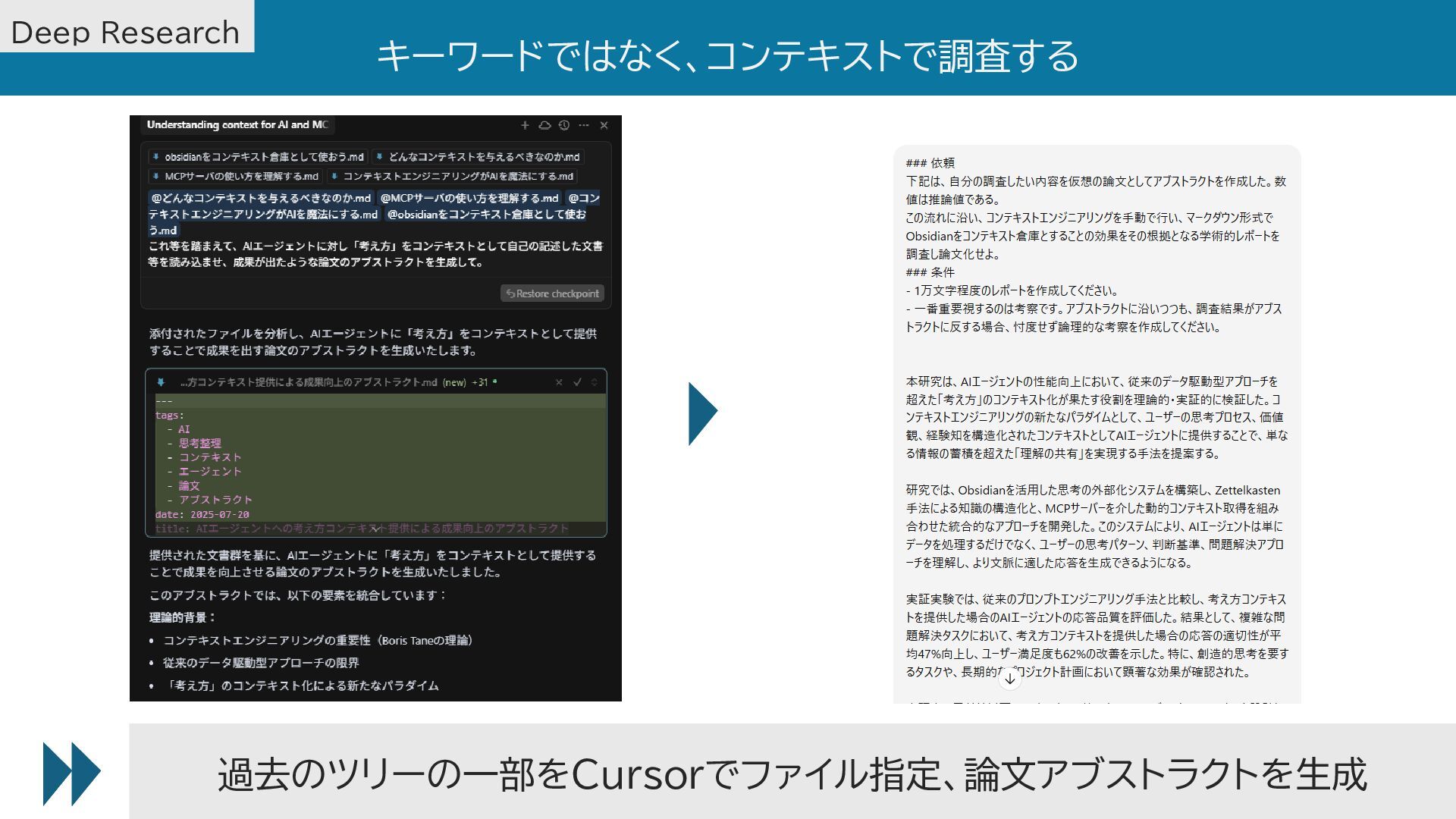Screen dimensions: 1456x819
Task: Click the '- アブストラクト' tag line
Action: (209, 500)
